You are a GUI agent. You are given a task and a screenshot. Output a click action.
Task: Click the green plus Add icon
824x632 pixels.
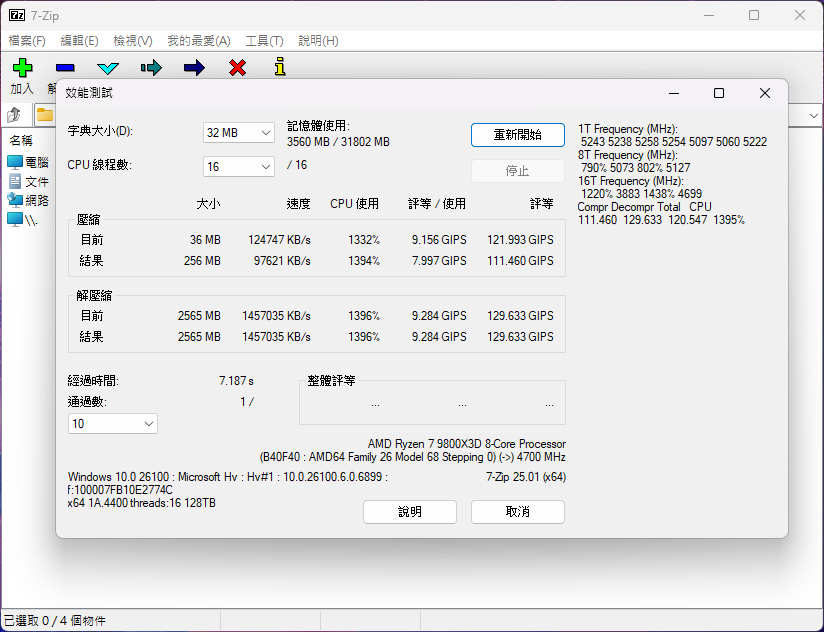[22, 68]
